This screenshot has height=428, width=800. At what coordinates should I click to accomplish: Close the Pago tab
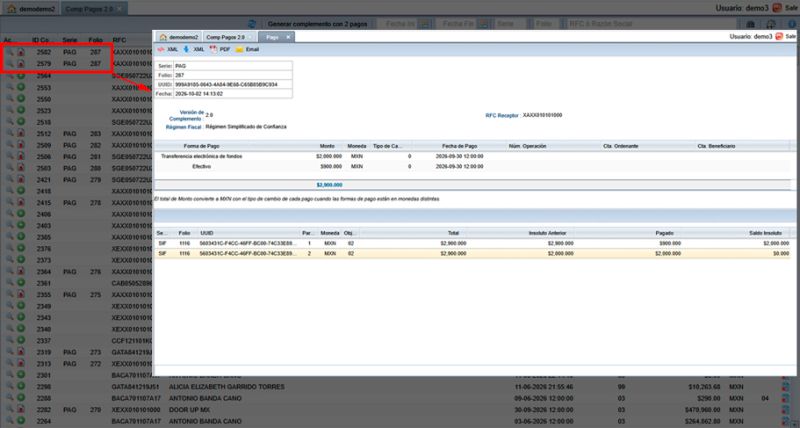288,37
